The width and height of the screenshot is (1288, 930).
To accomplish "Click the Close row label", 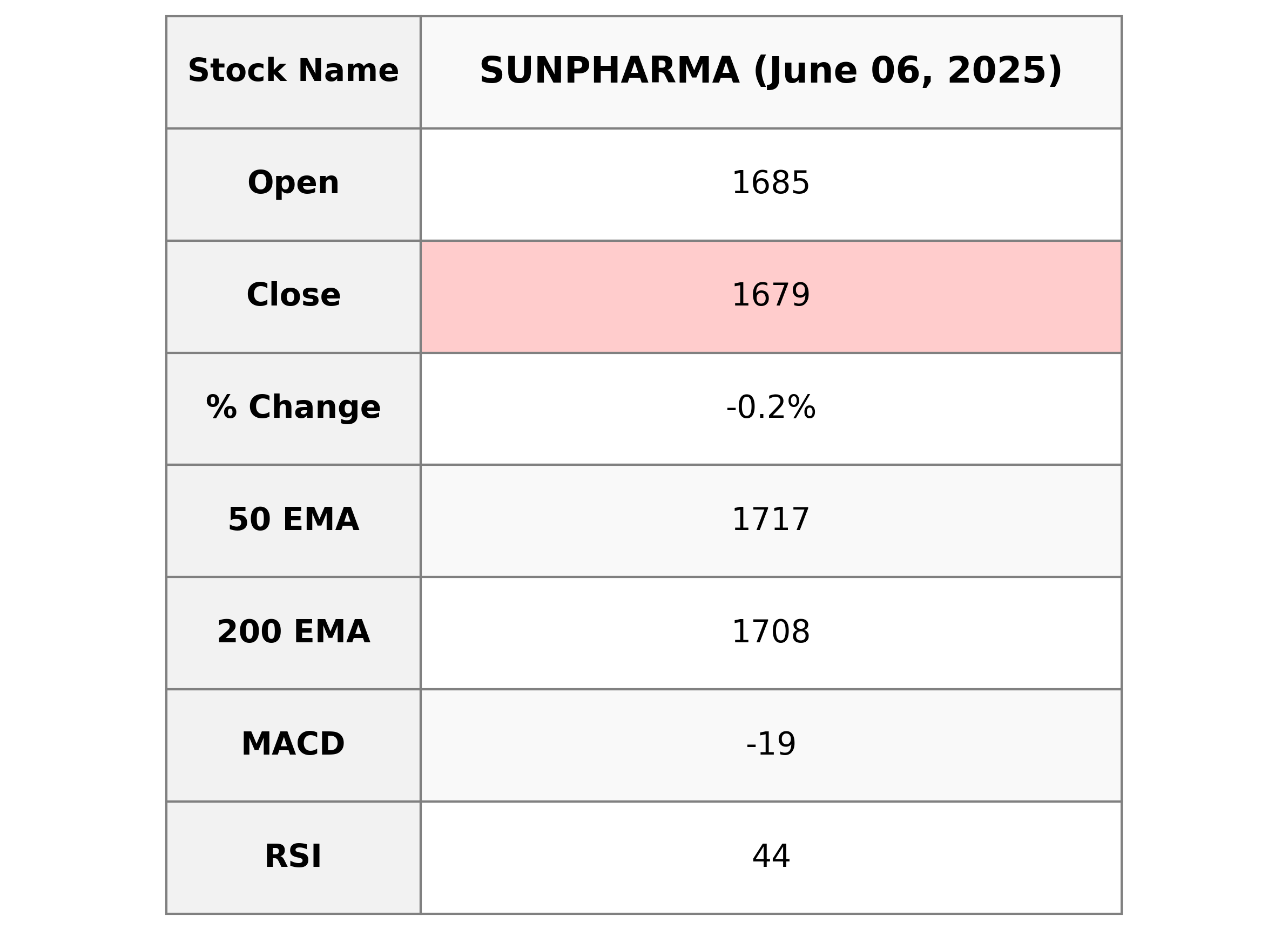I will (293, 296).
